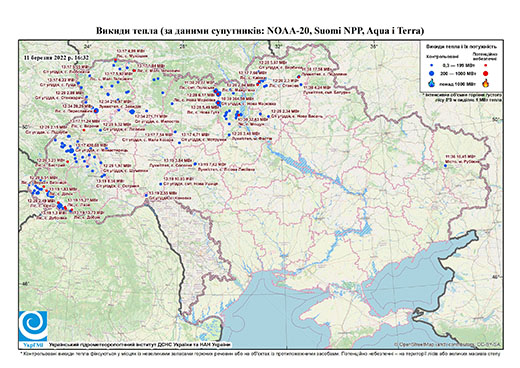Click the red hotspot dot near Бистрий
This screenshot has width=520, height=368.
[x=67, y=162]
